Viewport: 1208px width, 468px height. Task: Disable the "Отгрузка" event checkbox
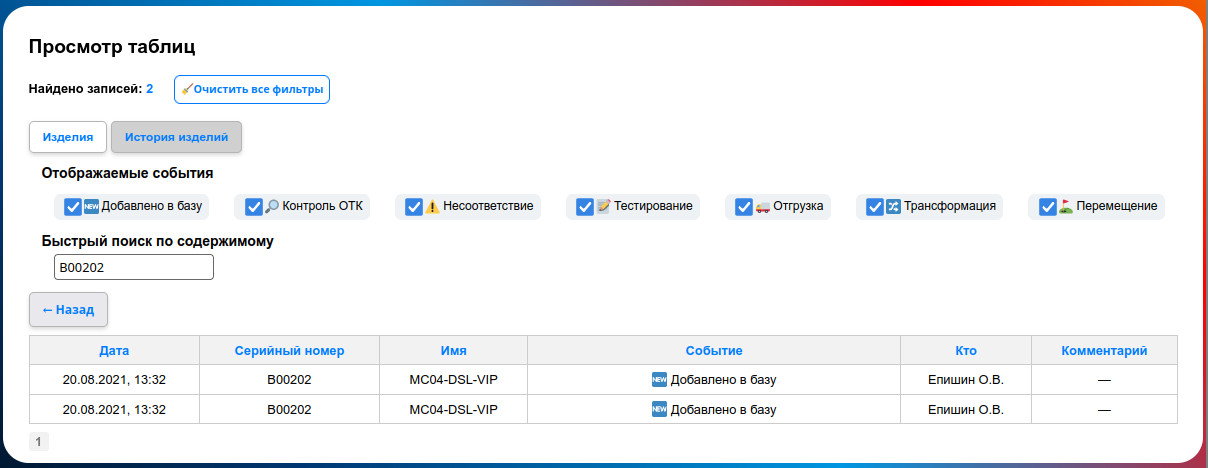click(x=743, y=207)
